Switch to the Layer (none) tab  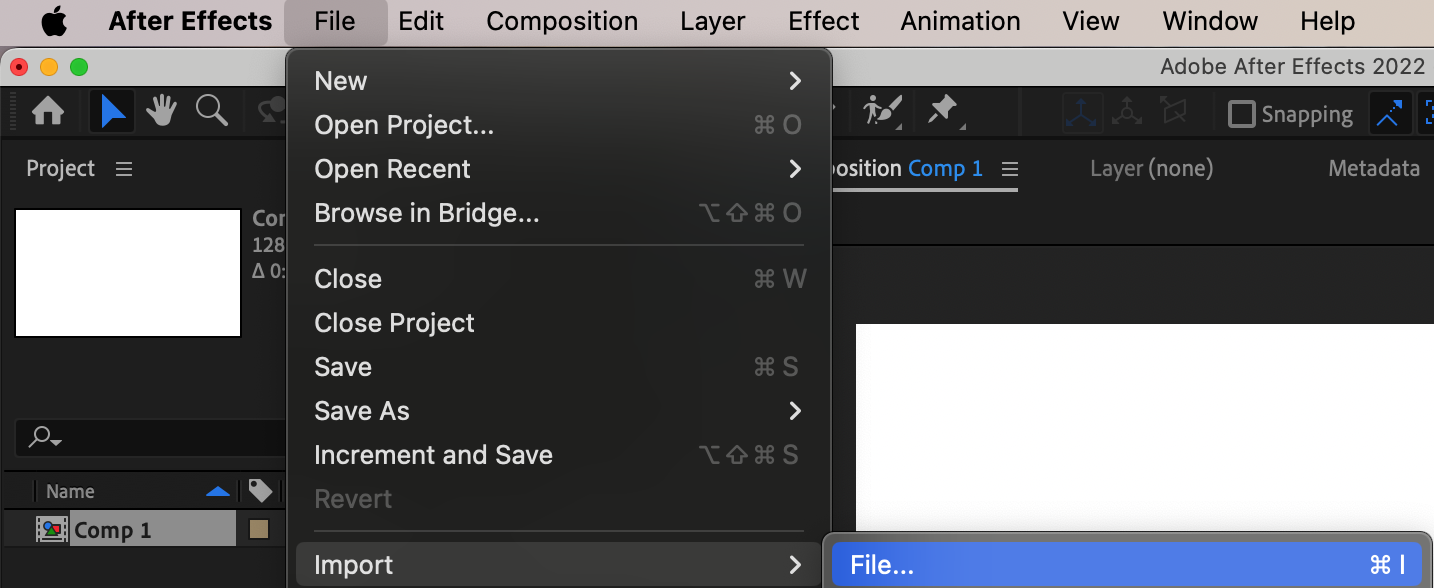pyautogui.click(x=1151, y=169)
